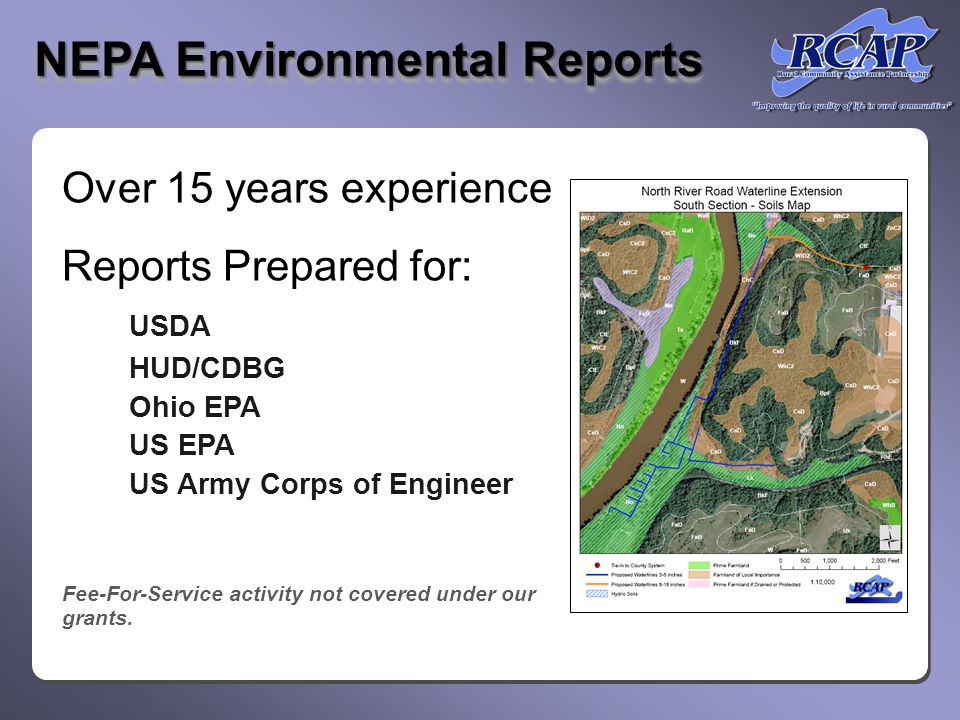The width and height of the screenshot is (960, 720).
Task: Click the Fee-For-Service footnote text
Action: (299, 606)
